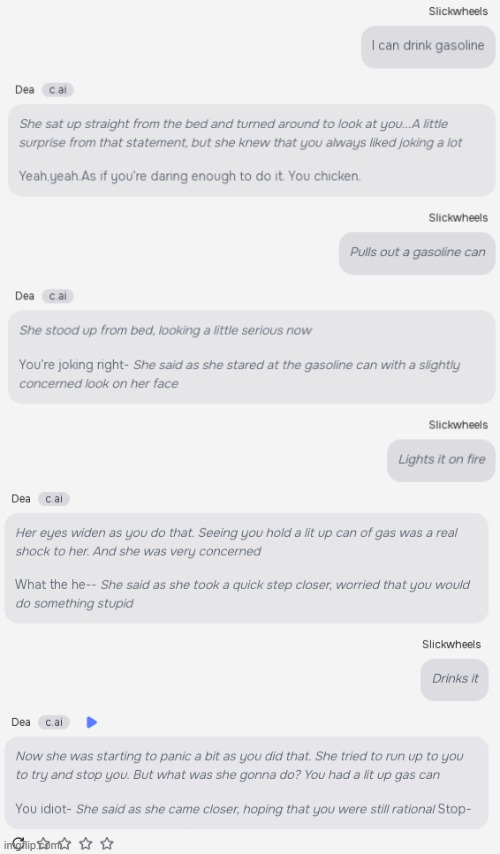Click the c.ai badge above 'She sat up straight' message

tap(58, 89)
